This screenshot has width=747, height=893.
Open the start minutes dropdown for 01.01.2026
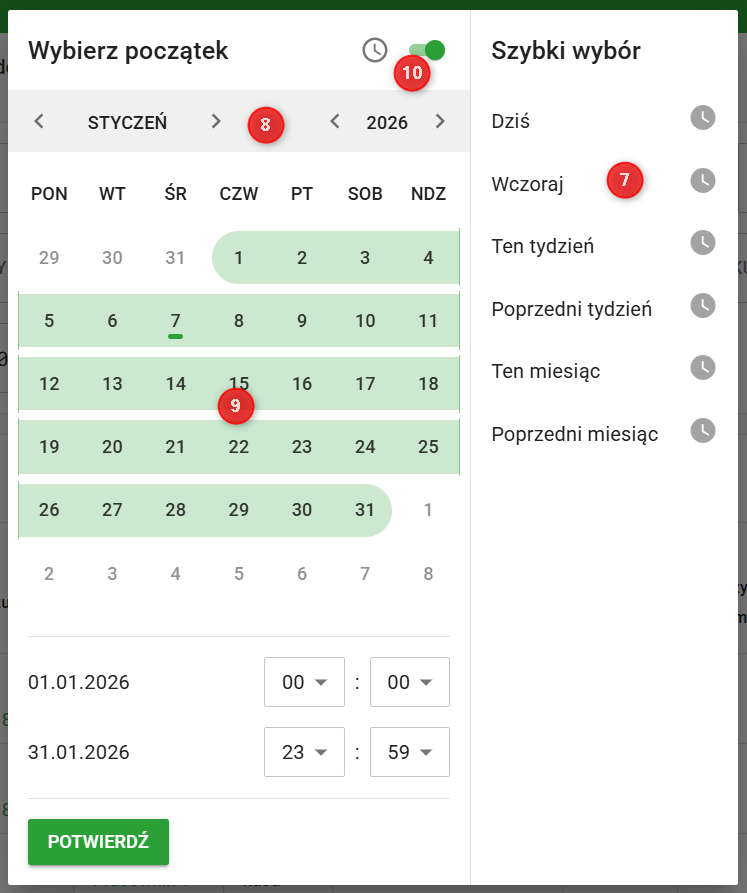point(410,682)
